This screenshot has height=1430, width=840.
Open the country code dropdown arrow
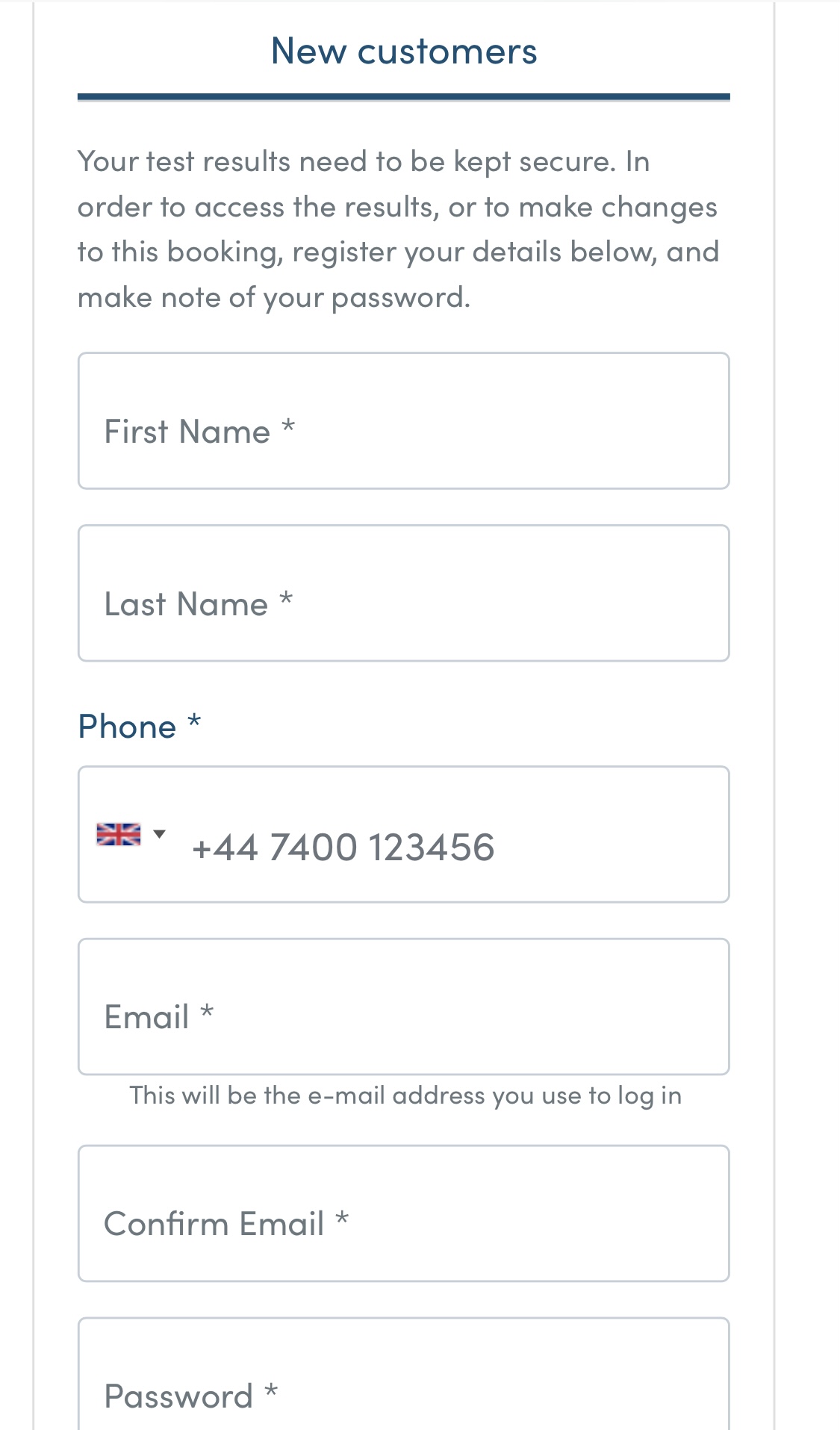coord(159,833)
